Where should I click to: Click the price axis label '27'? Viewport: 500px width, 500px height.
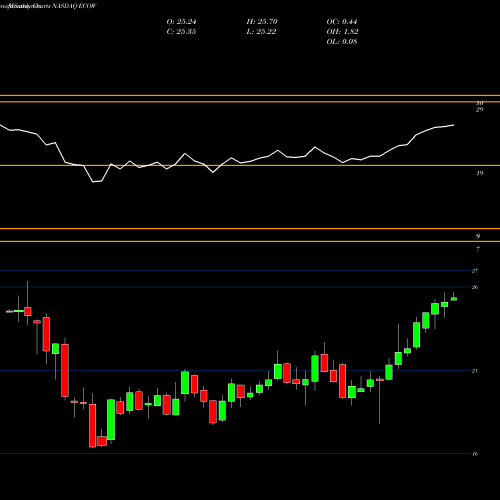pos(475,271)
